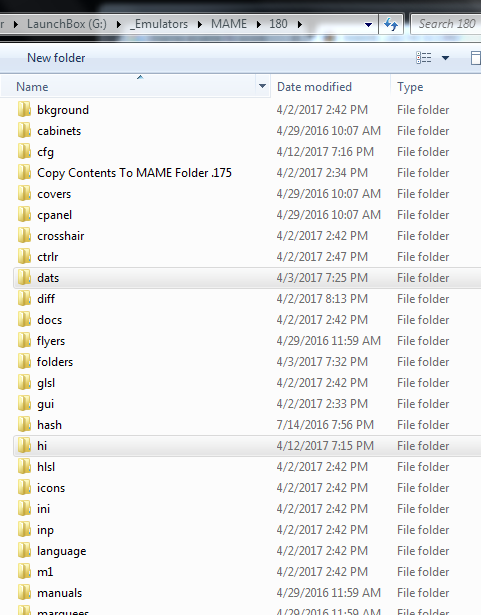Click the icons folder icon
This screenshot has width=481, height=615.
click(x=24, y=487)
